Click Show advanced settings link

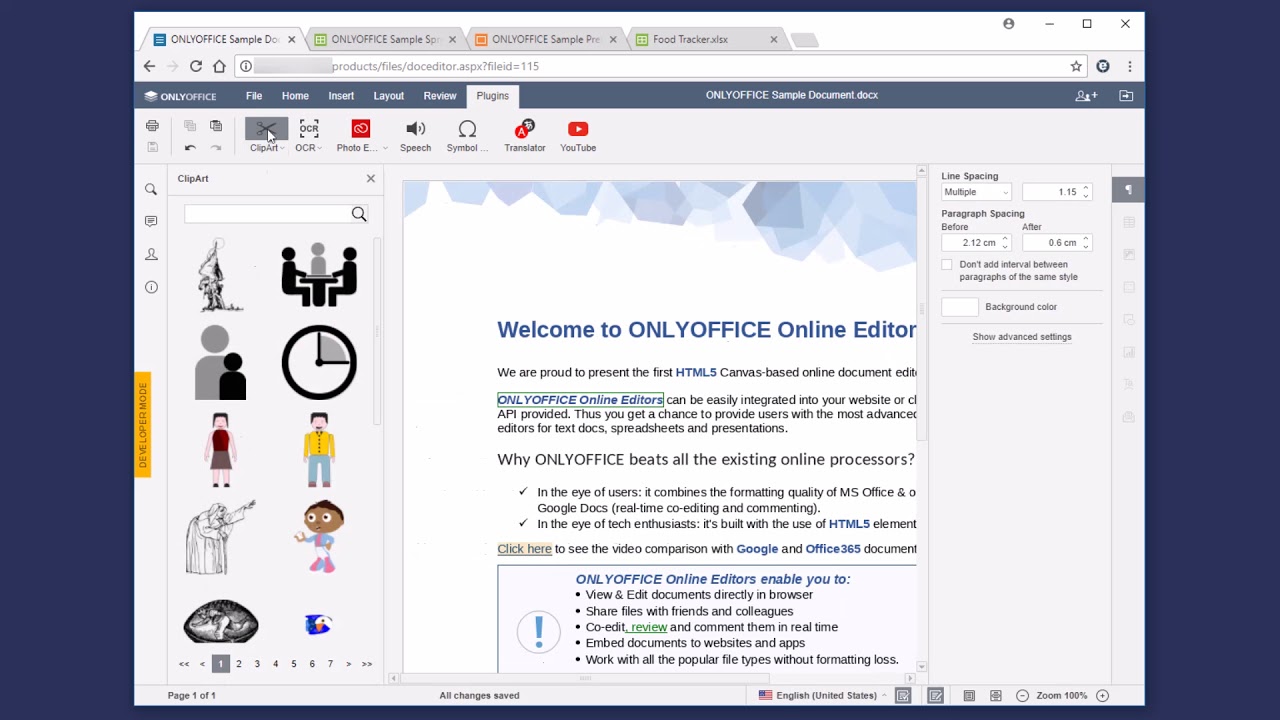click(1022, 337)
